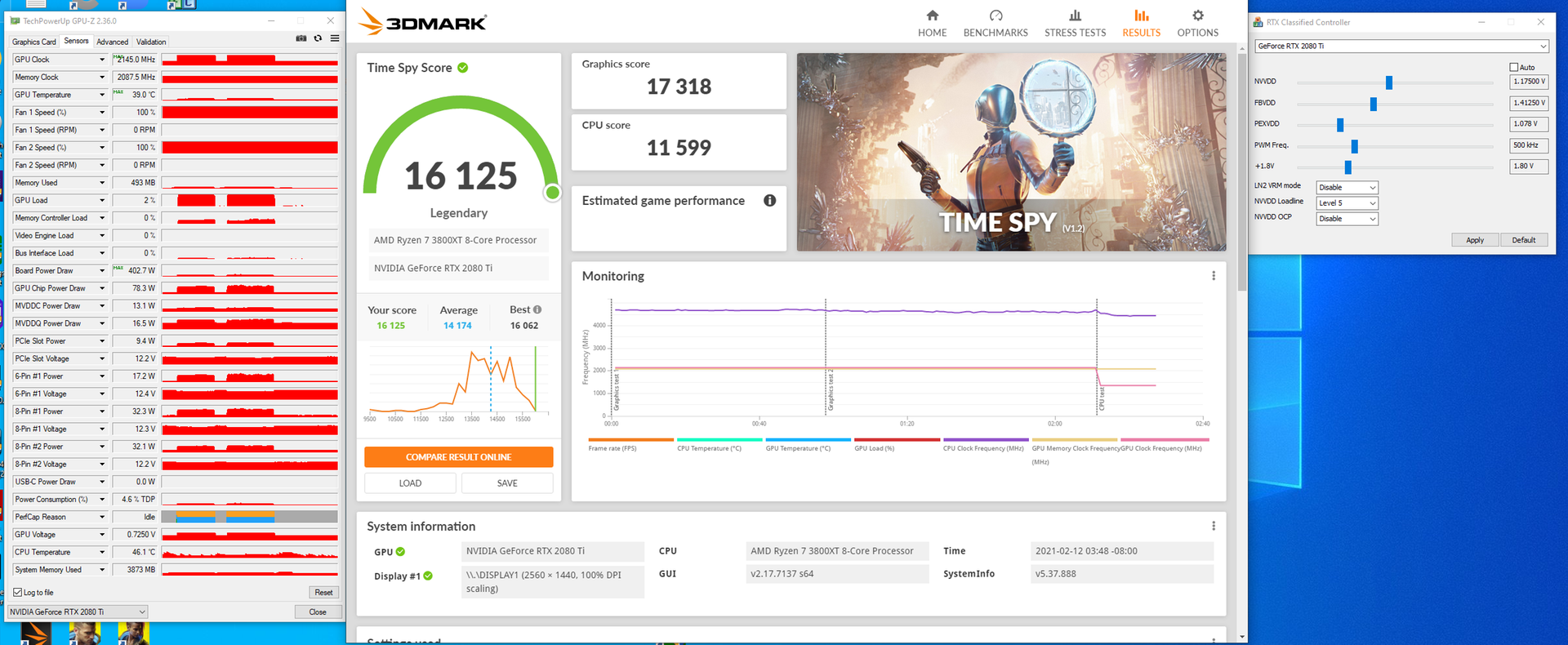The image size is (1568, 645).
Task: Click the RTX Classified Controller title icon
Action: (1258, 22)
